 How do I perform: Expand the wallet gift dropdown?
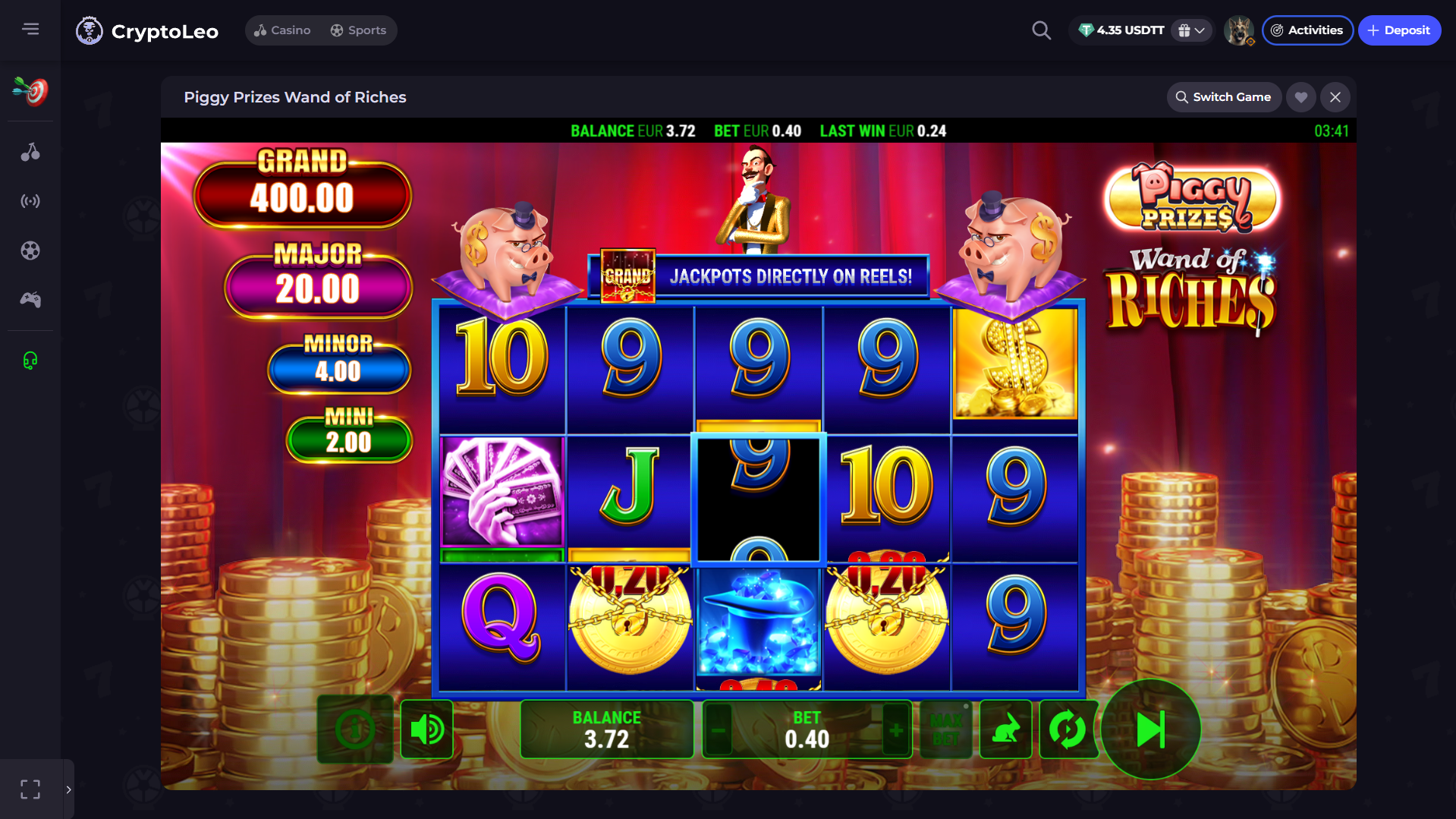pyautogui.click(x=1191, y=30)
